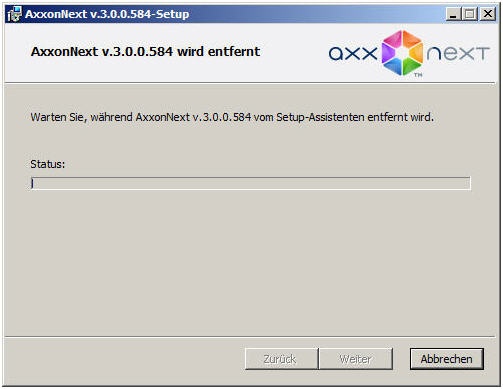503x389 pixels.
Task: Click the 'AxxonNext v.3.0.0.584-Setup' title text
Action: click(x=107, y=14)
